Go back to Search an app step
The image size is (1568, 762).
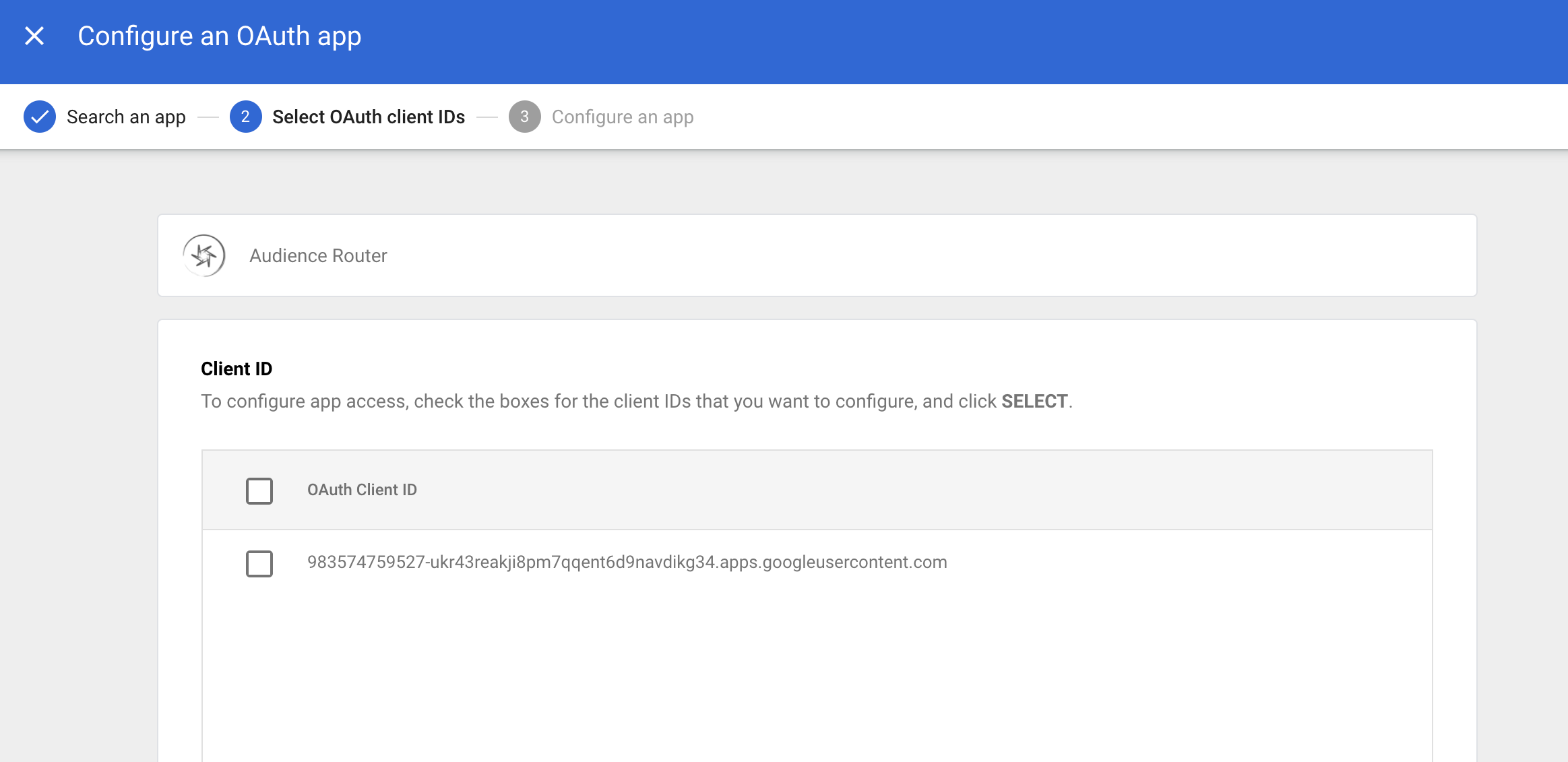(126, 117)
